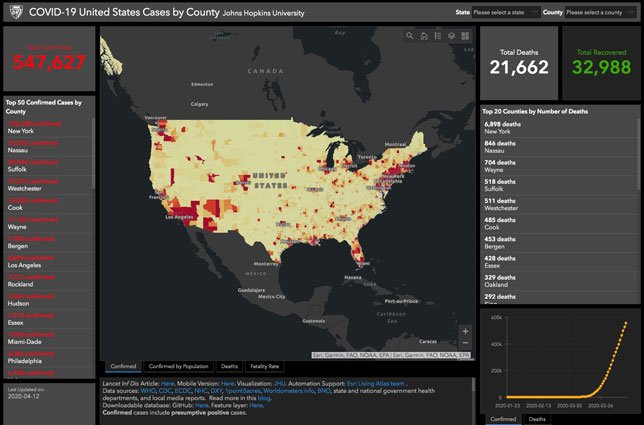
Task: Open the layer list stack icon
Action: [451, 36]
